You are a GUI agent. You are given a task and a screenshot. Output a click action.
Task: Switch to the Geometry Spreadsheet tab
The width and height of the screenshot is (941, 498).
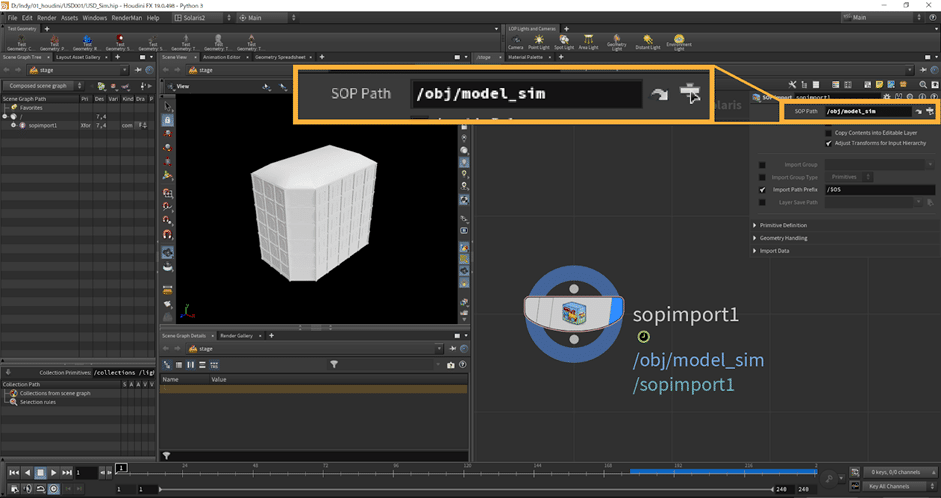tap(281, 58)
